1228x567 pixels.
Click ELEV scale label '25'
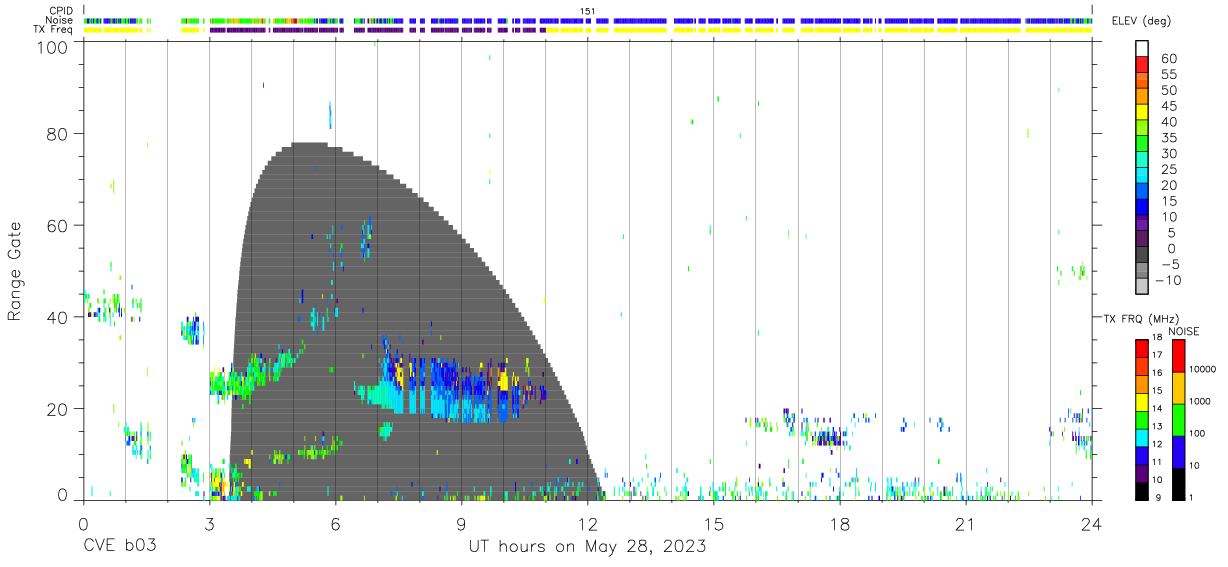(x=1169, y=169)
